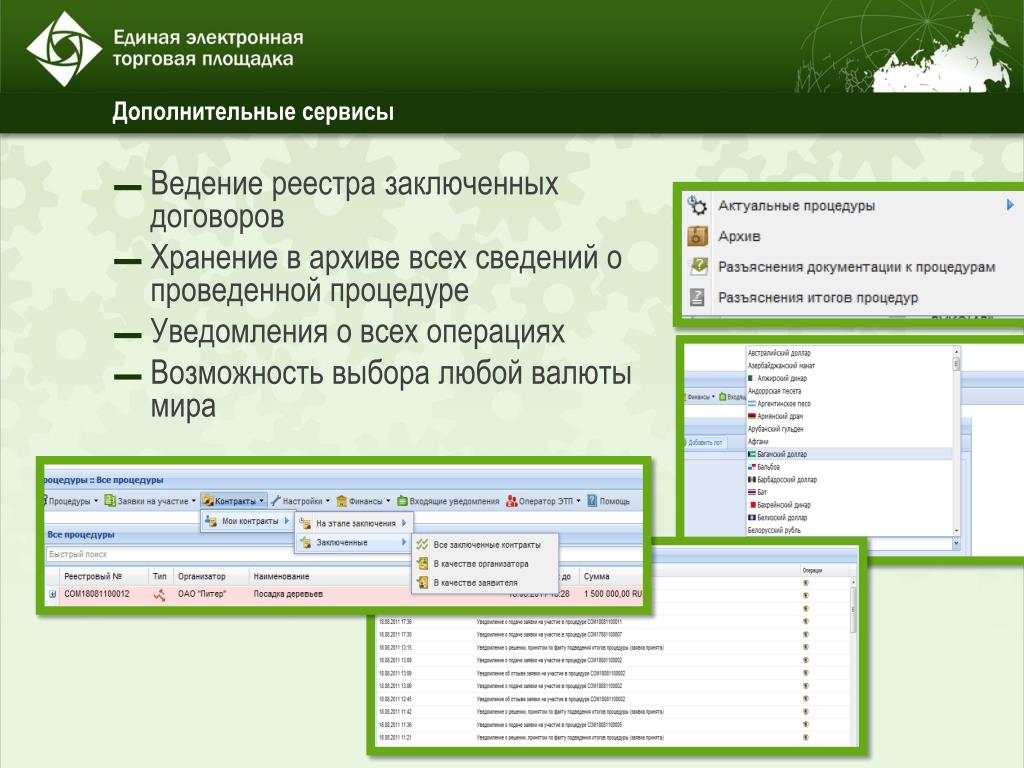Image resolution: width=1024 pixels, height=768 pixels.
Task: Open Разъяснения итогов процедур
Action: point(818,297)
